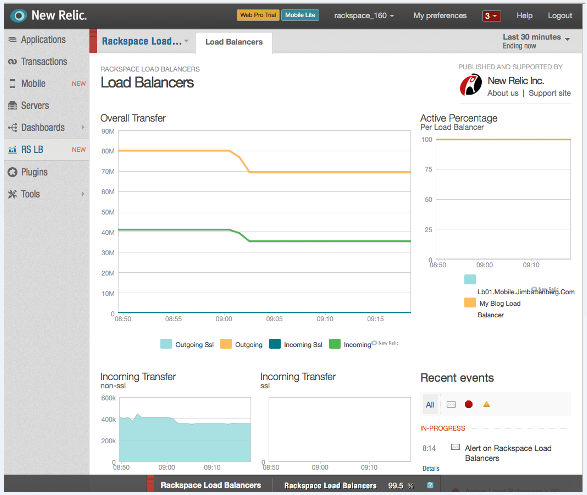Click the RS LB bar-chart icon
The image size is (587, 495).
coord(12,150)
